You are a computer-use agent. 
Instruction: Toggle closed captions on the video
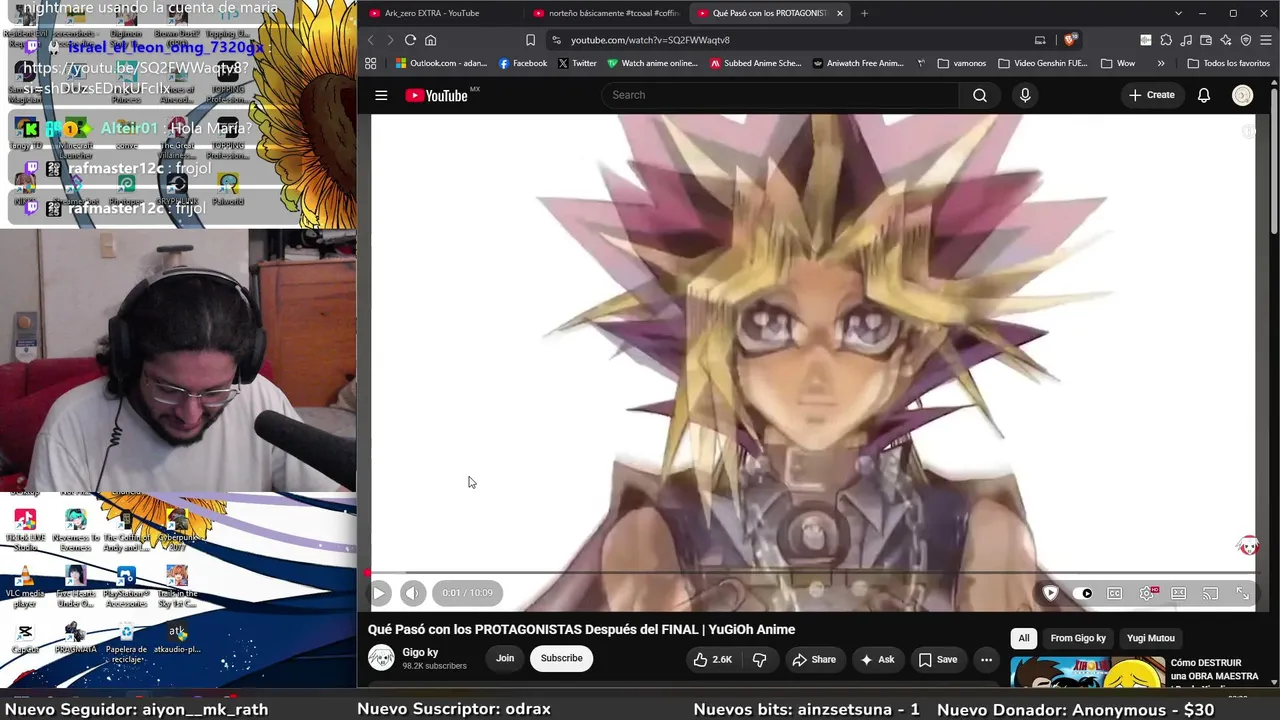point(1115,593)
